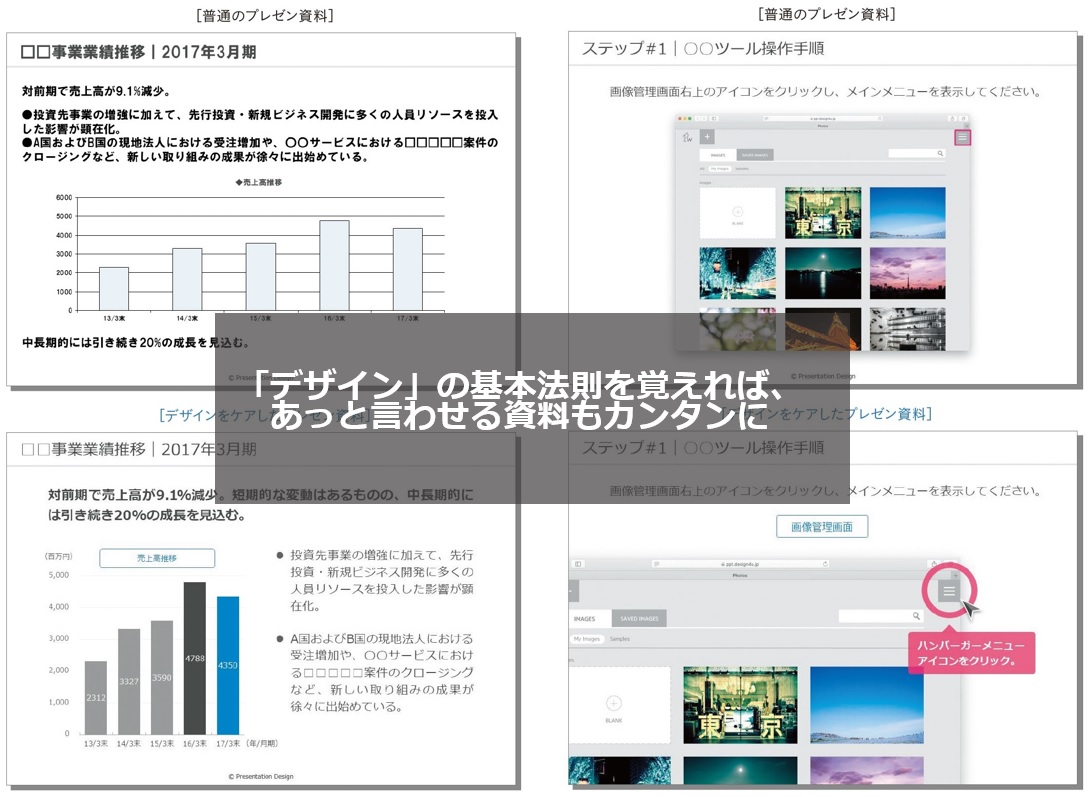The height and width of the screenshot is (797, 1091).
Task: Open the blue sky photo in the bottom-right slide
Action: [x=867, y=704]
